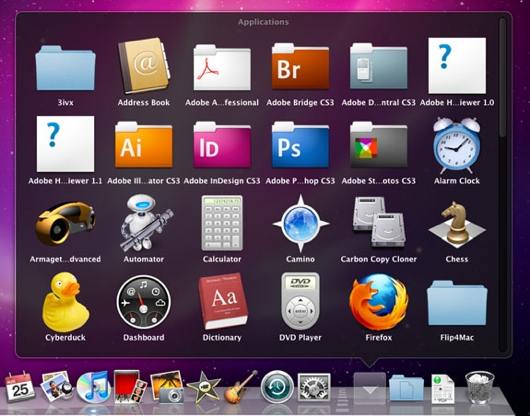Open the Flip4Mac folder
The image size is (530, 416).
point(457,303)
